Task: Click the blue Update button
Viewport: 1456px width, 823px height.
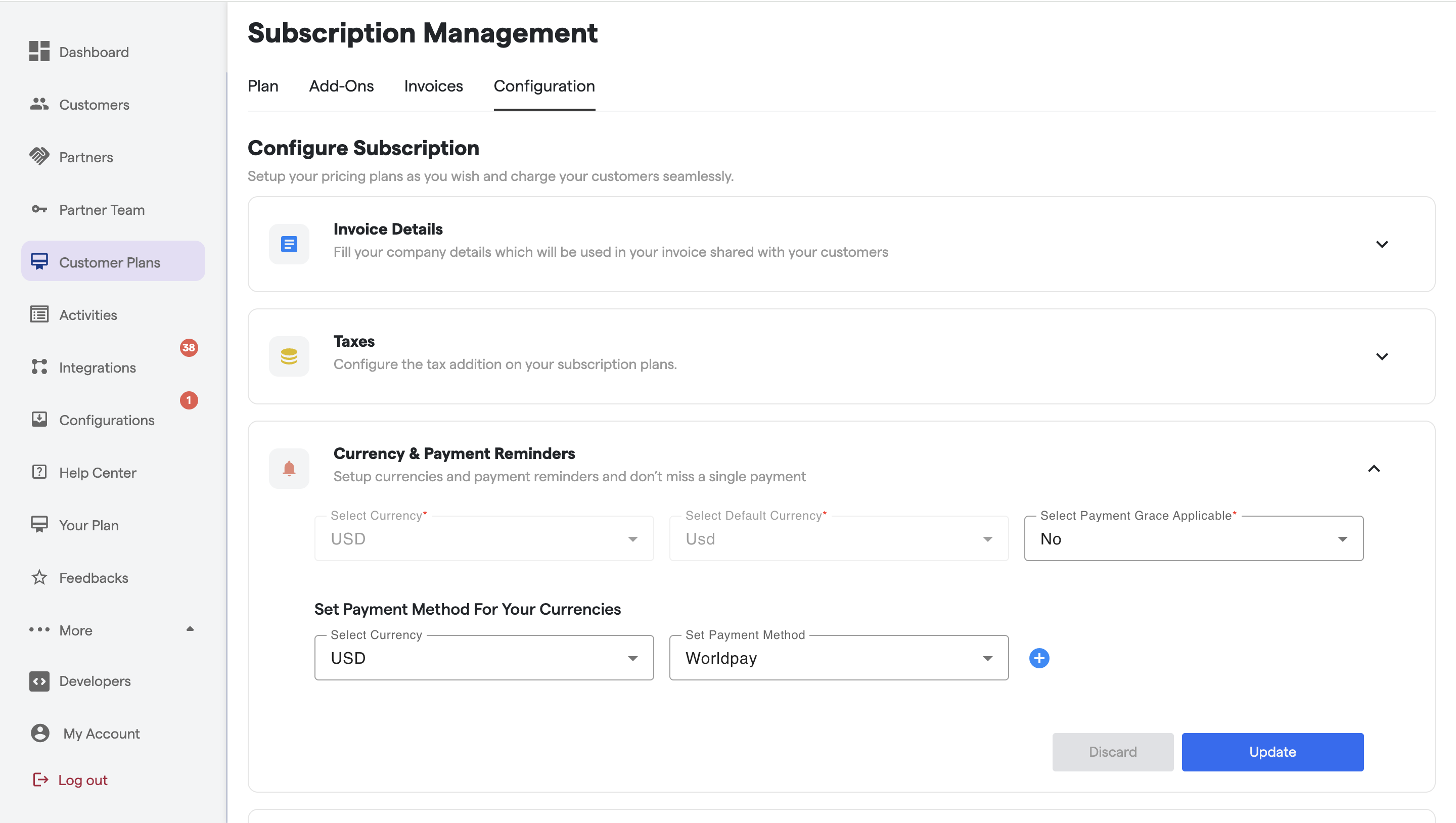Action: 1272,752
